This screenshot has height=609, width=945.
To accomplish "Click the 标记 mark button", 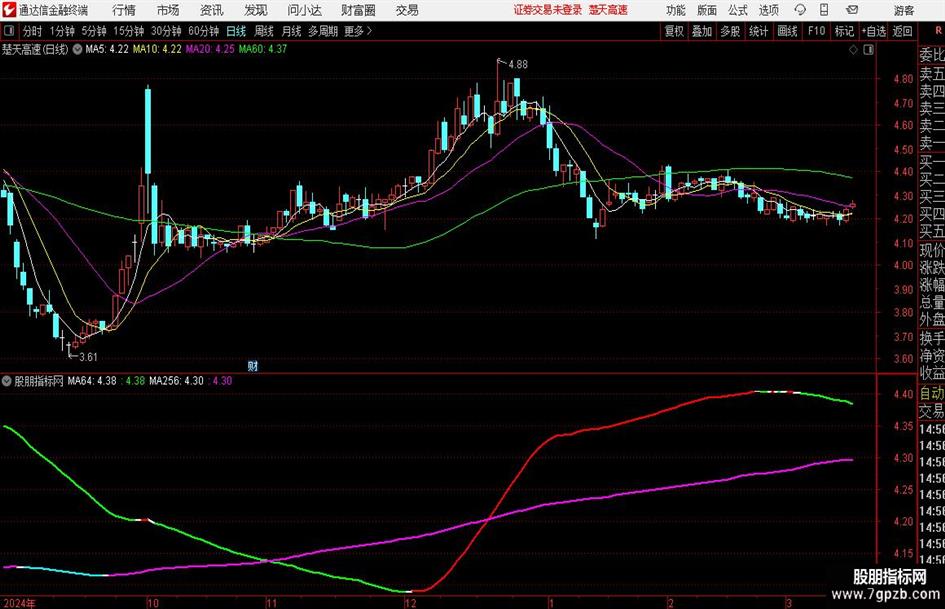I will (844, 31).
